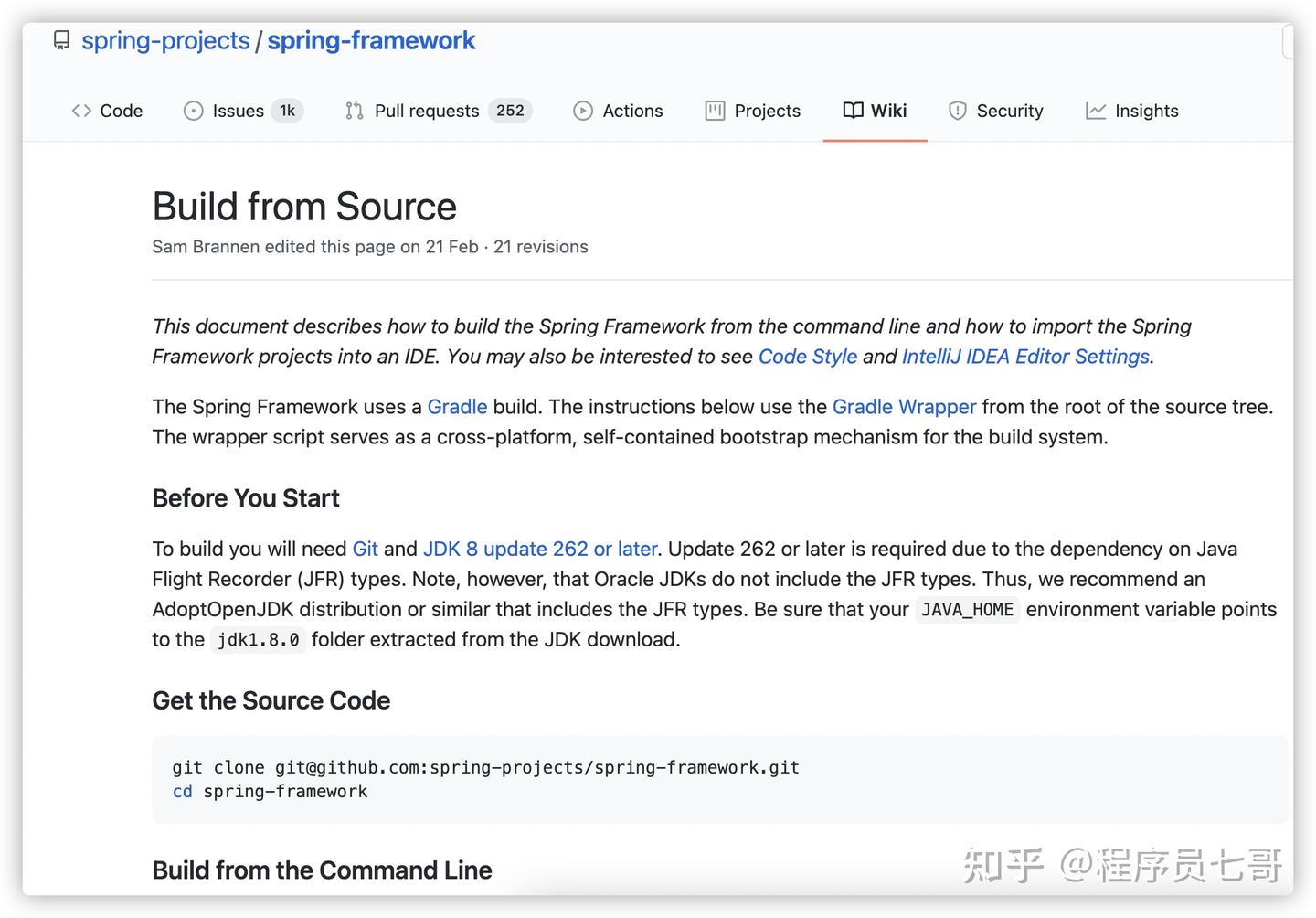This screenshot has width=1316, height=918.
Task: Open the Actions tab
Action: (632, 110)
